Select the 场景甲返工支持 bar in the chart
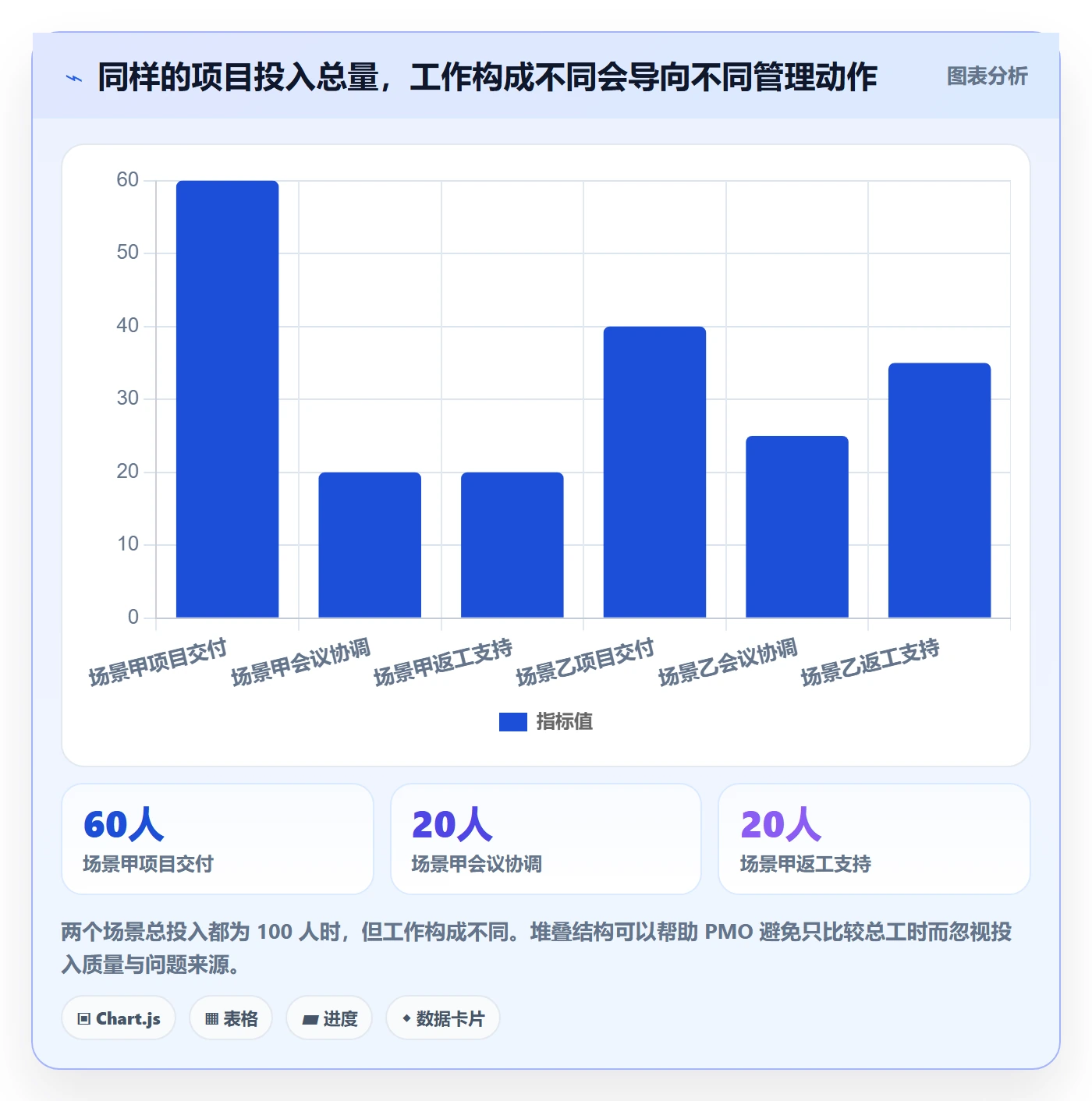 click(x=512, y=545)
